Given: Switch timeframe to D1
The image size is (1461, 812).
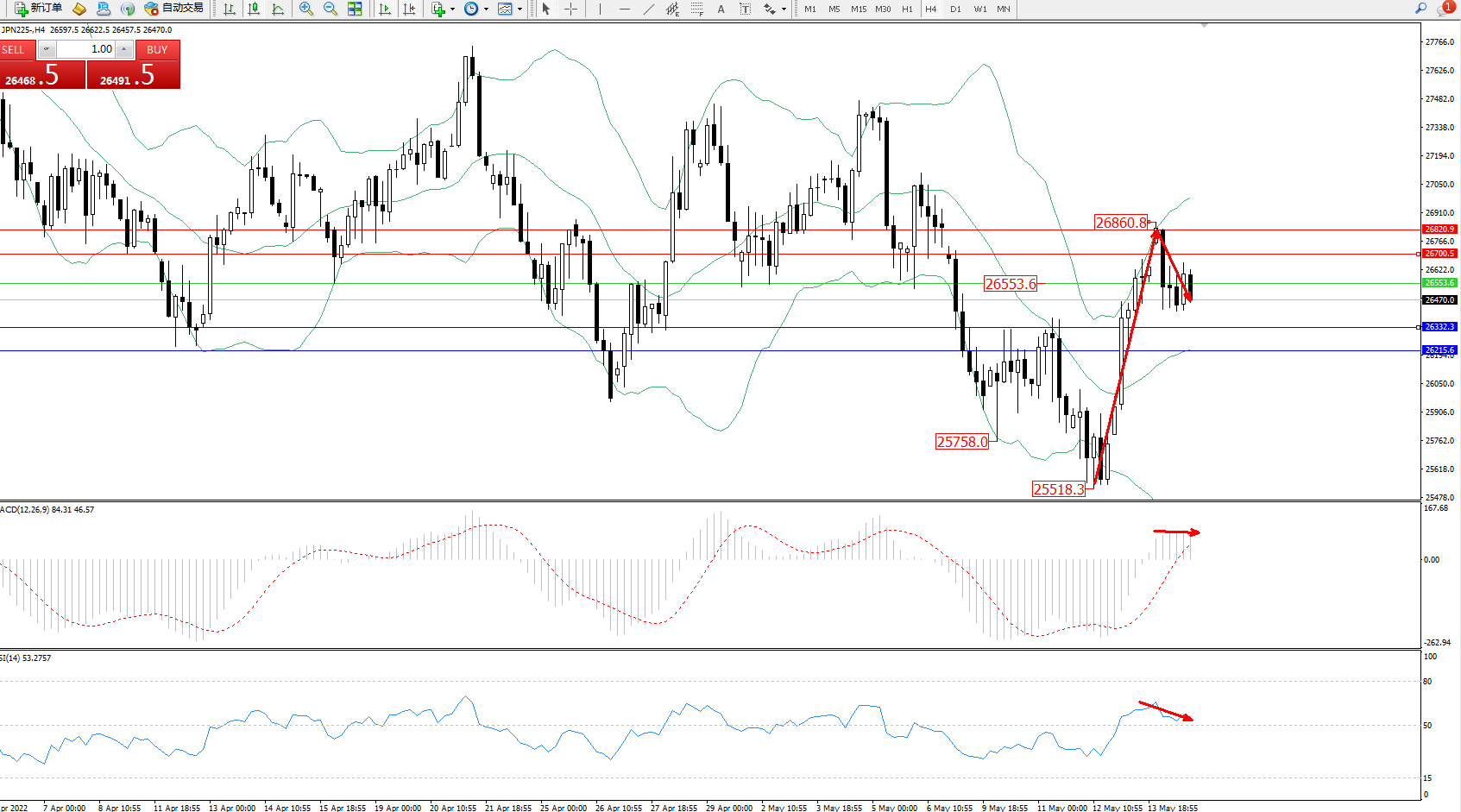Looking at the screenshot, I should pos(955,9).
